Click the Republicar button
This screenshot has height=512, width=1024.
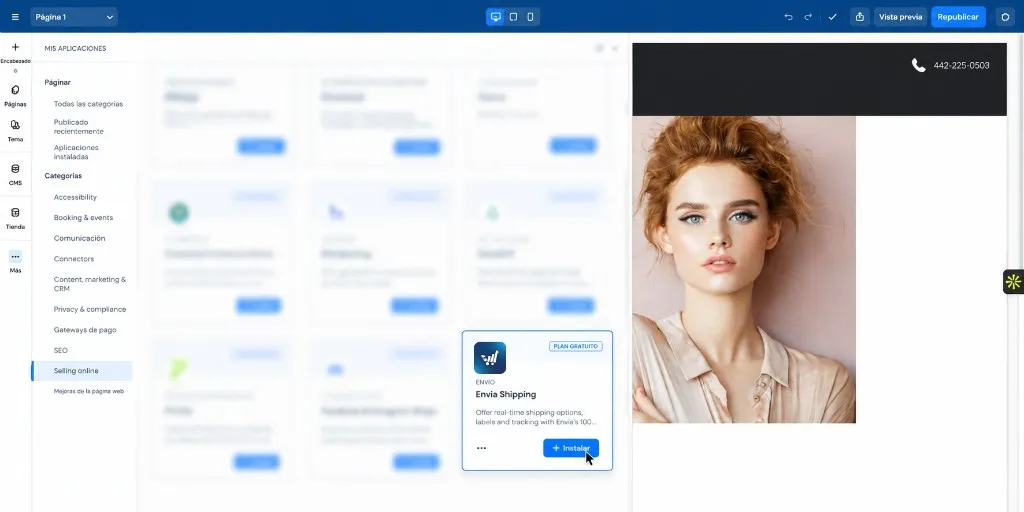(958, 17)
